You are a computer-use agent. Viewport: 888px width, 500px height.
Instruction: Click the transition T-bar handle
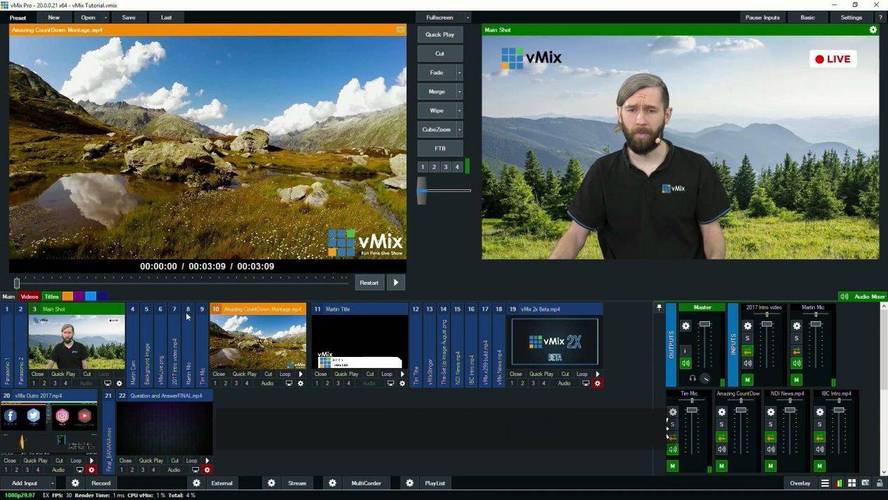click(422, 191)
